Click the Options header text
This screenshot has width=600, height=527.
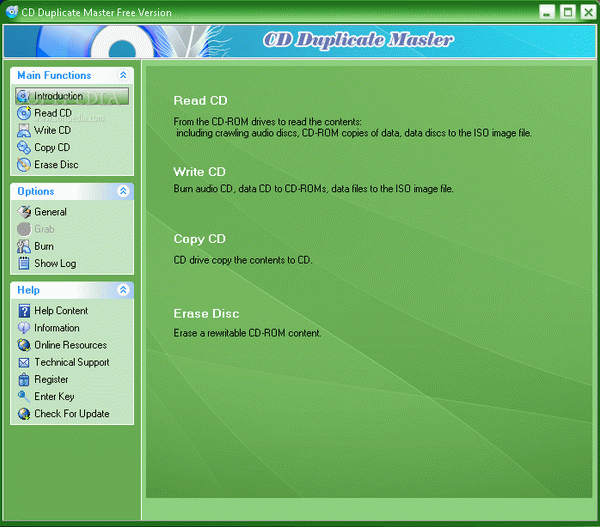(x=36, y=191)
